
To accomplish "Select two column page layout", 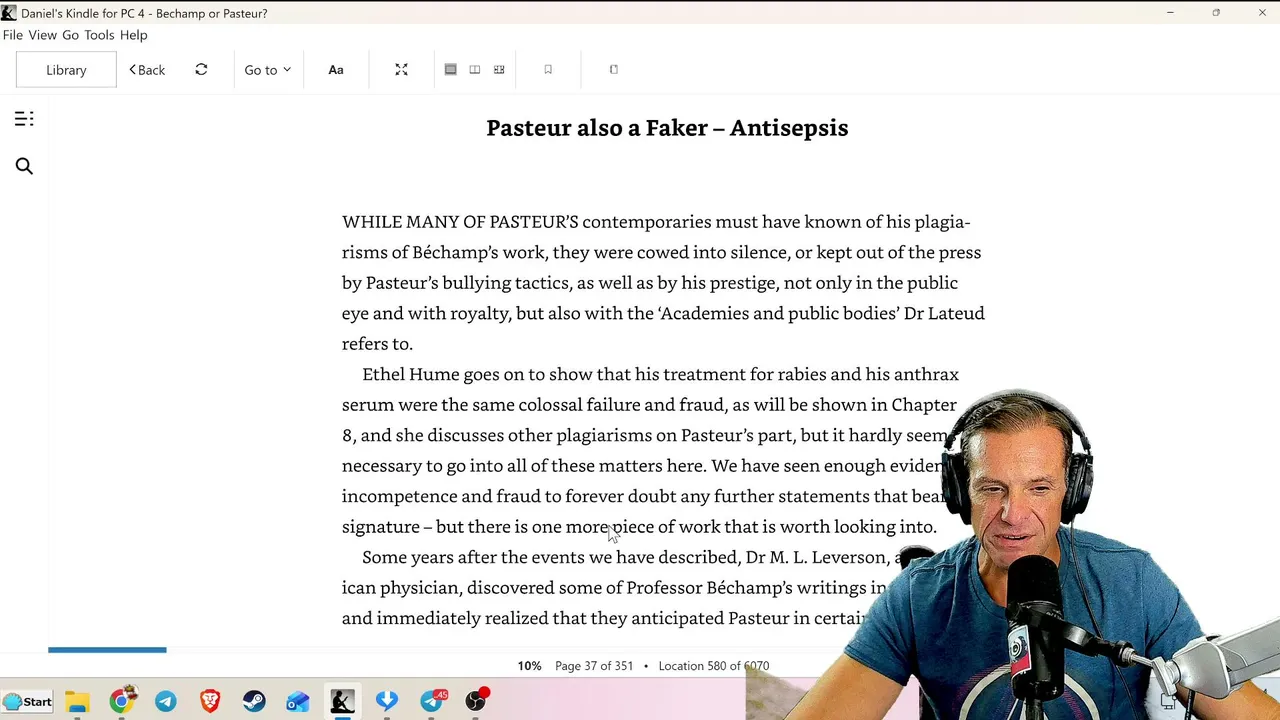I will click(x=475, y=69).
